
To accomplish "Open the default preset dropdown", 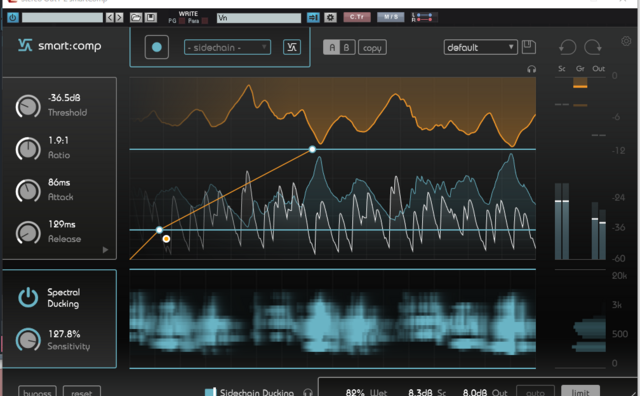I will coord(480,47).
